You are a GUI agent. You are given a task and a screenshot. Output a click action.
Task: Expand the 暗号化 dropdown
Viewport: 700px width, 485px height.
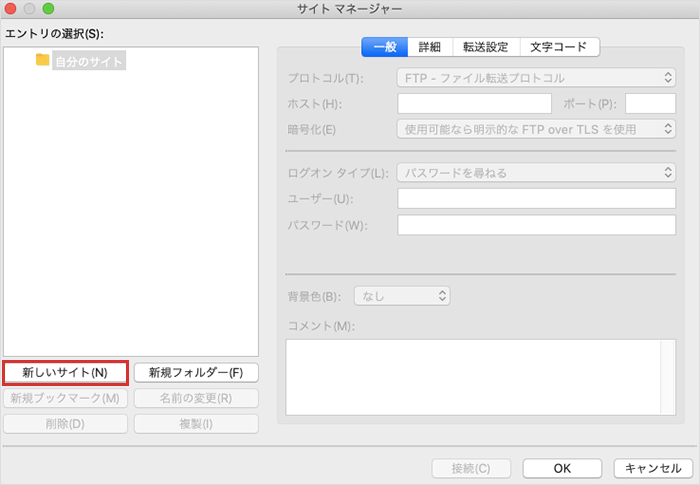pyautogui.click(x=537, y=128)
